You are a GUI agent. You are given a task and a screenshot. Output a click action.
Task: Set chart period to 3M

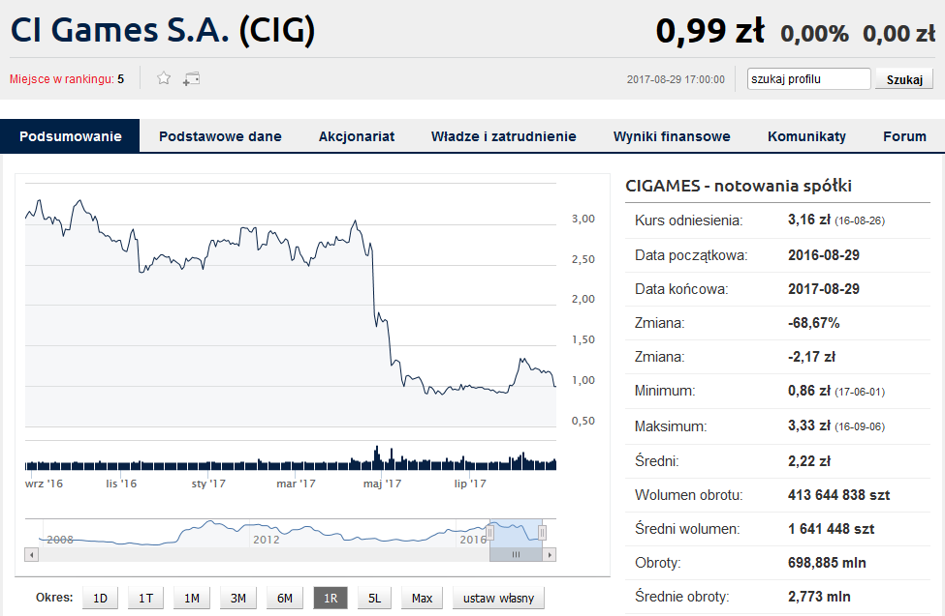[x=238, y=598]
